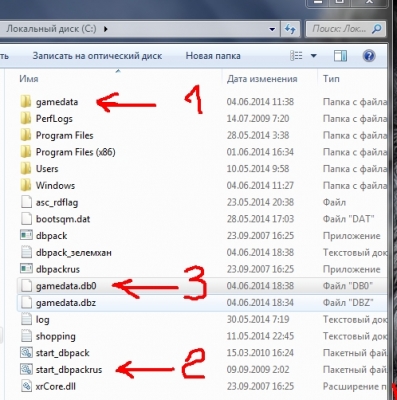This screenshot has width=397, height=400.
Task: Click the date 14.07.2009 7:20
Action: pyautogui.click(x=258, y=119)
